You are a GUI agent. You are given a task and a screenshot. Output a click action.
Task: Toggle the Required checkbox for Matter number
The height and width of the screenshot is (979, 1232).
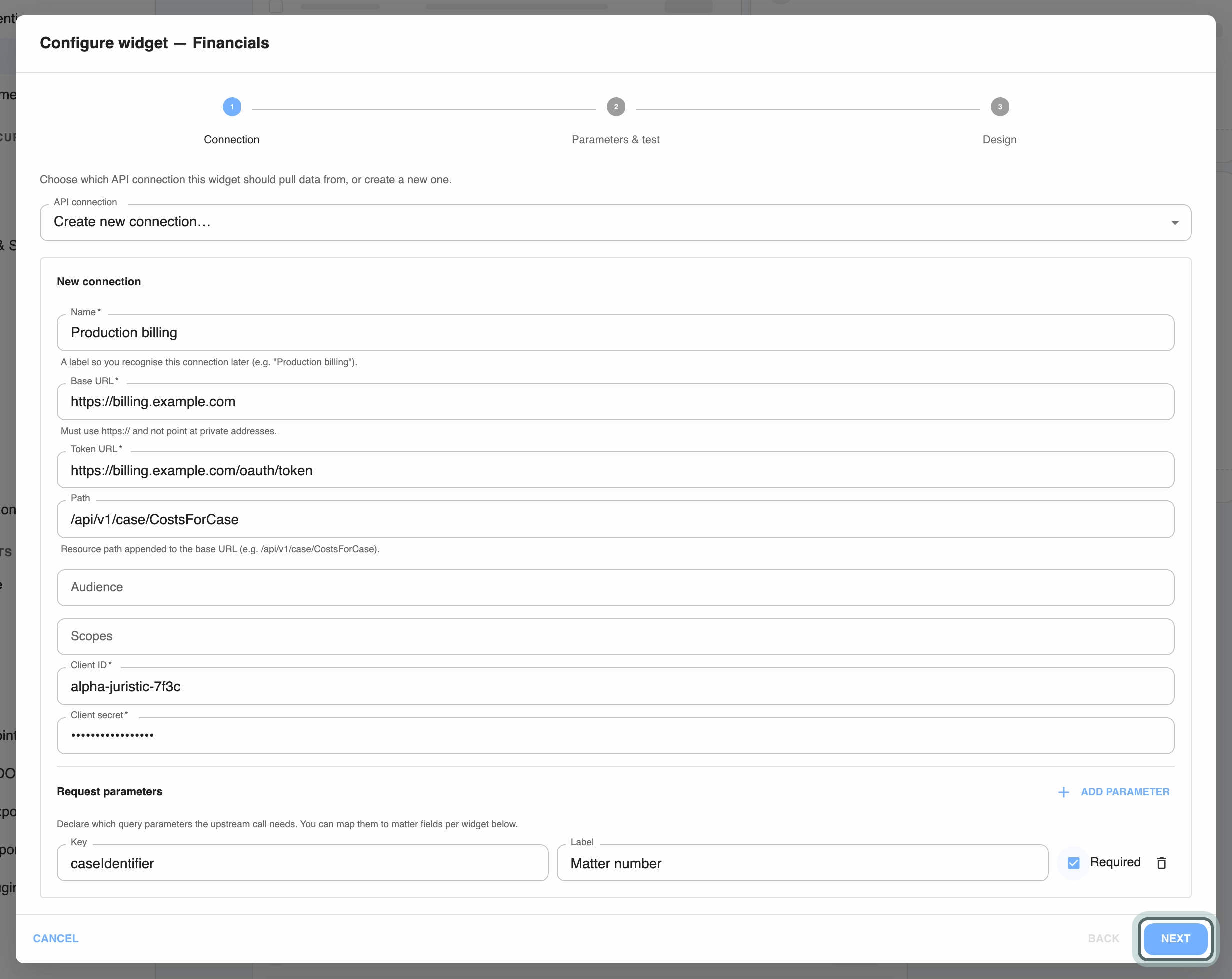tap(1073, 863)
